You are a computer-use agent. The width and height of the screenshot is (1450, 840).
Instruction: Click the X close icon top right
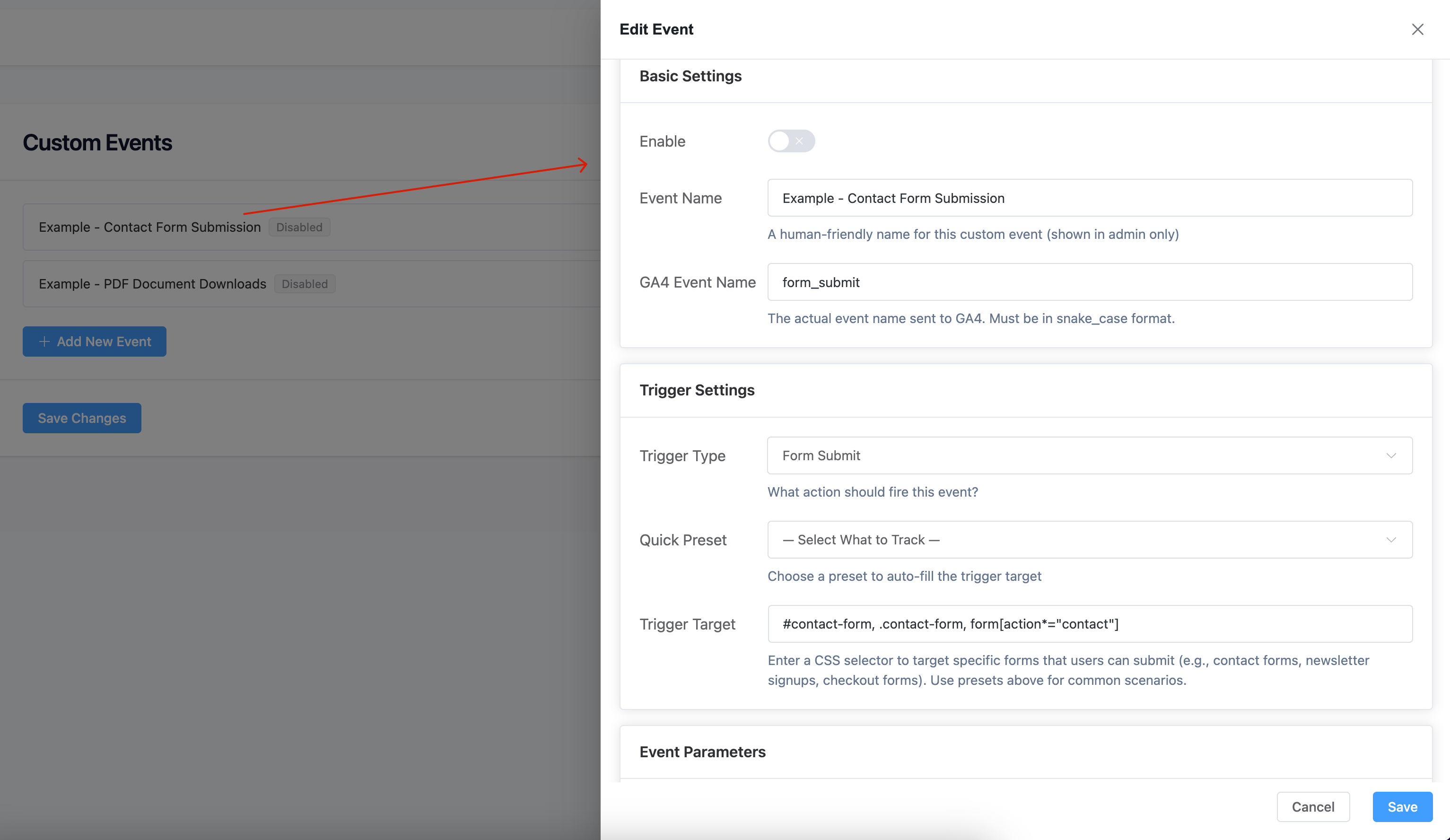click(1417, 29)
